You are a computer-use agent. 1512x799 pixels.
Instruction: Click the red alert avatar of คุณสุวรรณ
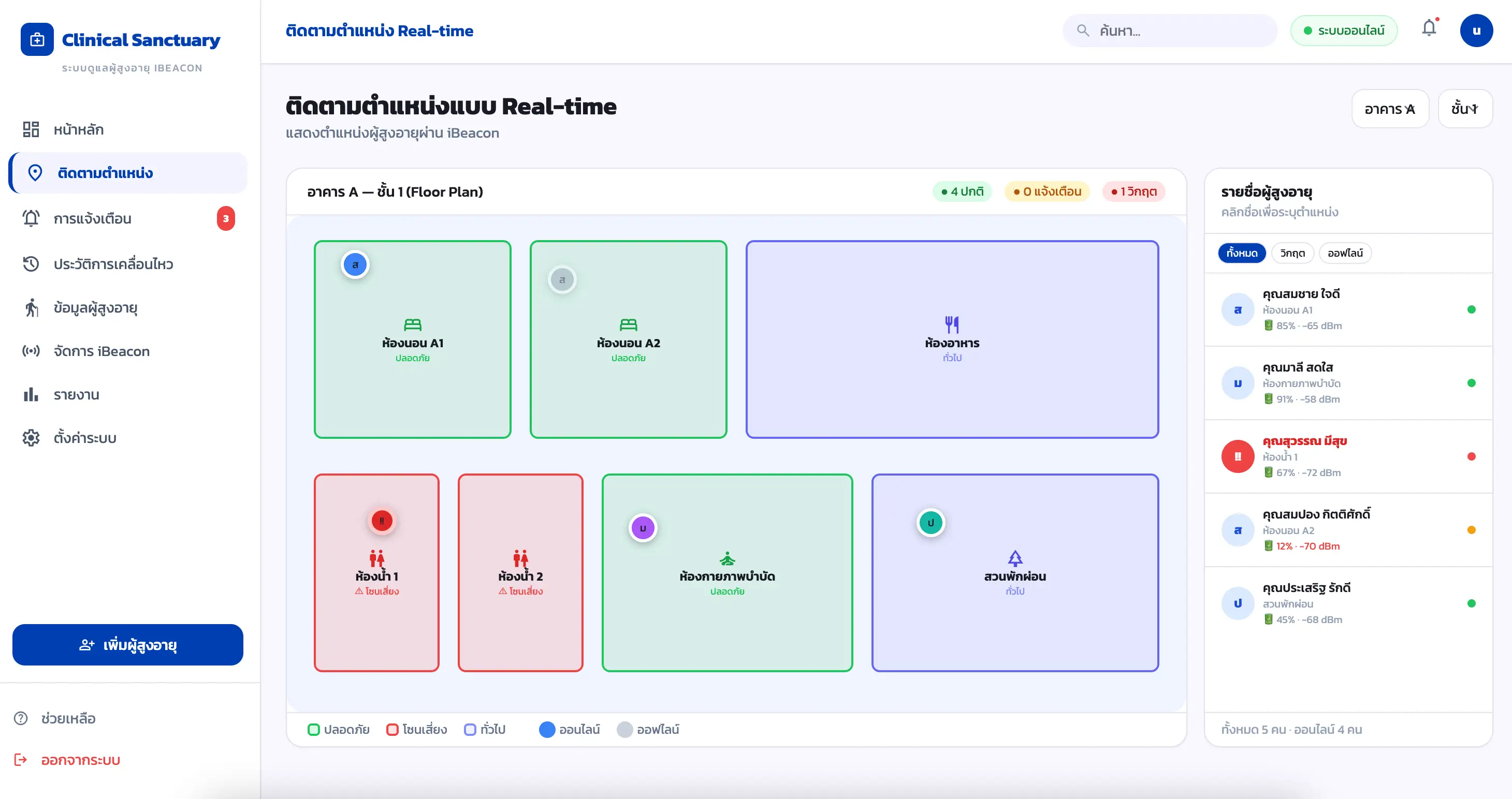(1238, 456)
